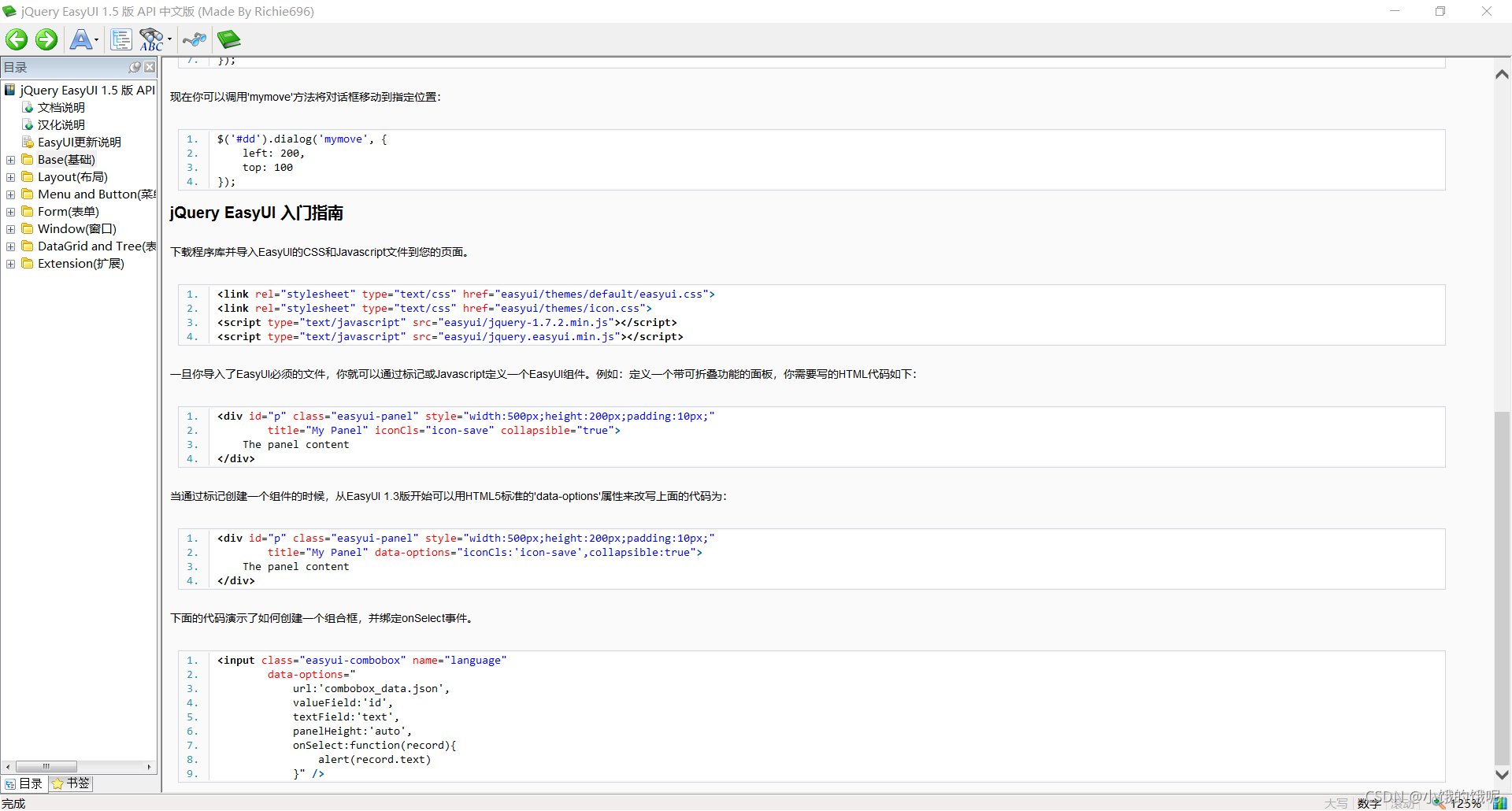Switch to the 目录 bottom tab
The image size is (1512, 811).
[24, 783]
